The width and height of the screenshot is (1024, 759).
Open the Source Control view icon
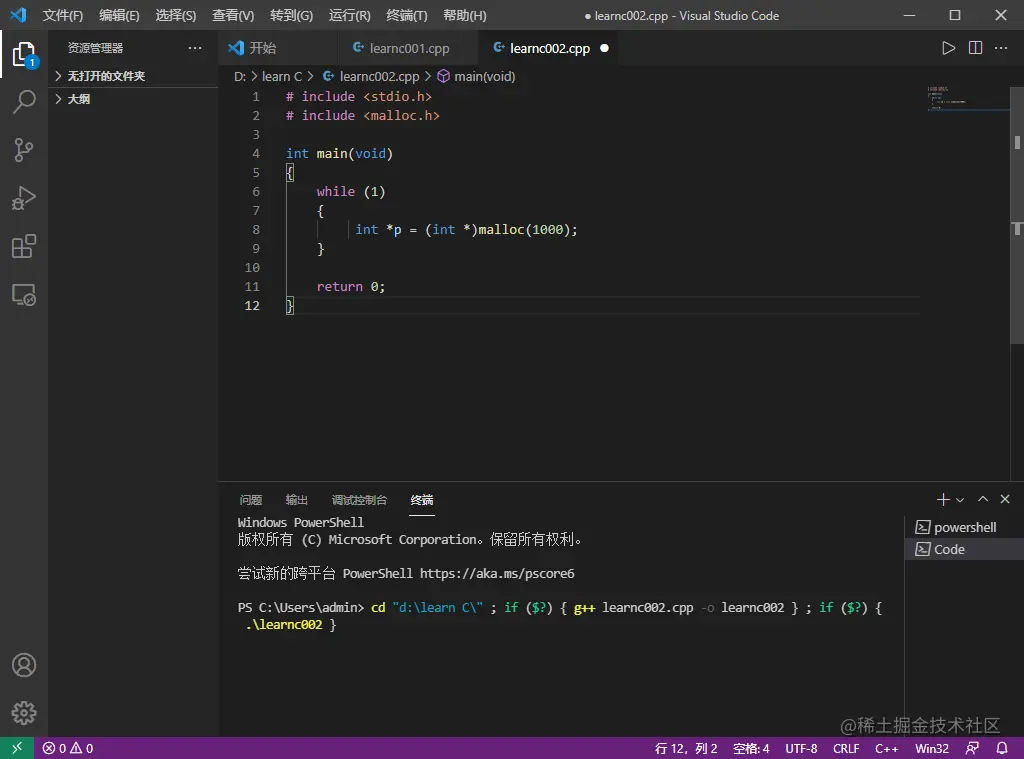(24, 150)
